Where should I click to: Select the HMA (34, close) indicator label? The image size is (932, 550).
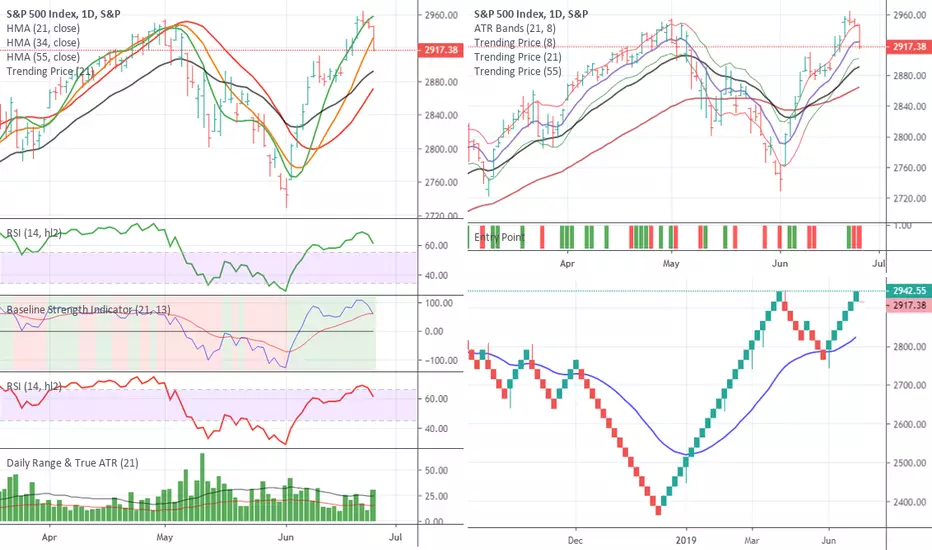[43, 42]
